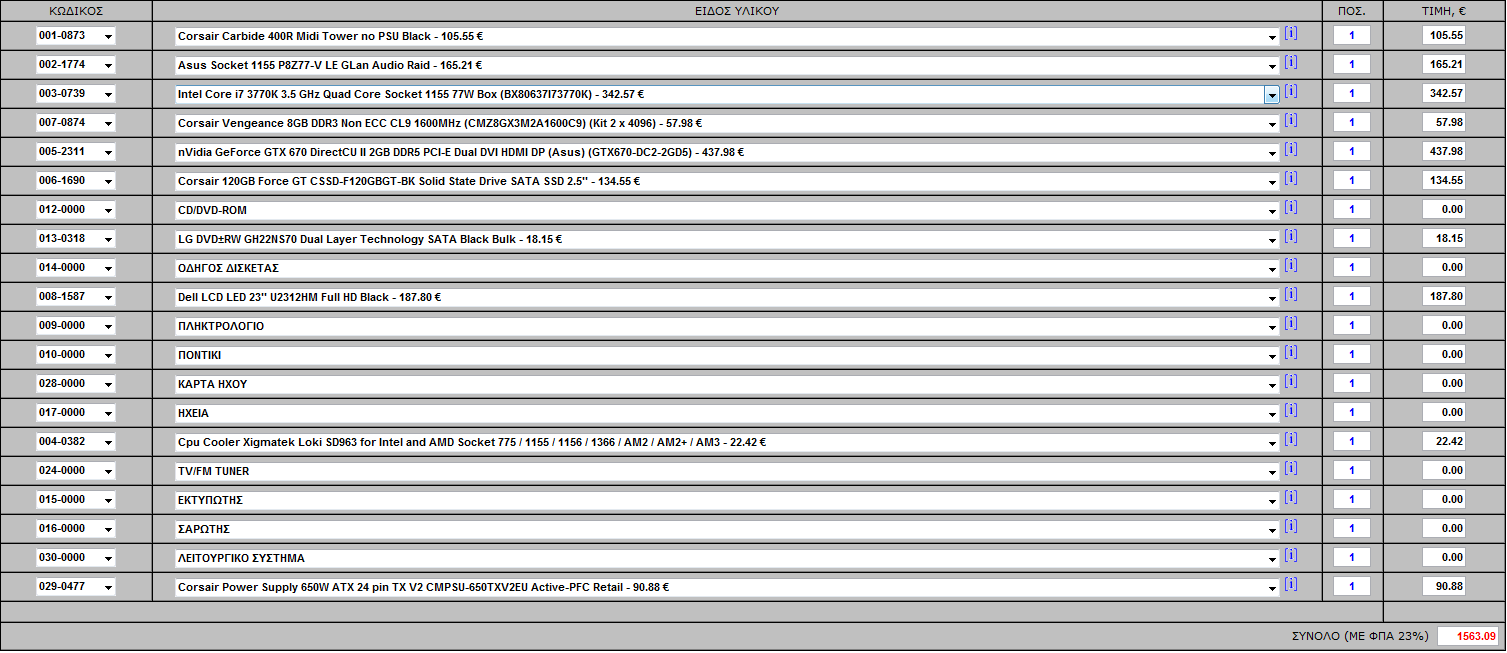This screenshot has width=1507, height=653.
Task: Click price field showing 342.57
Action: (x=1444, y=94)
